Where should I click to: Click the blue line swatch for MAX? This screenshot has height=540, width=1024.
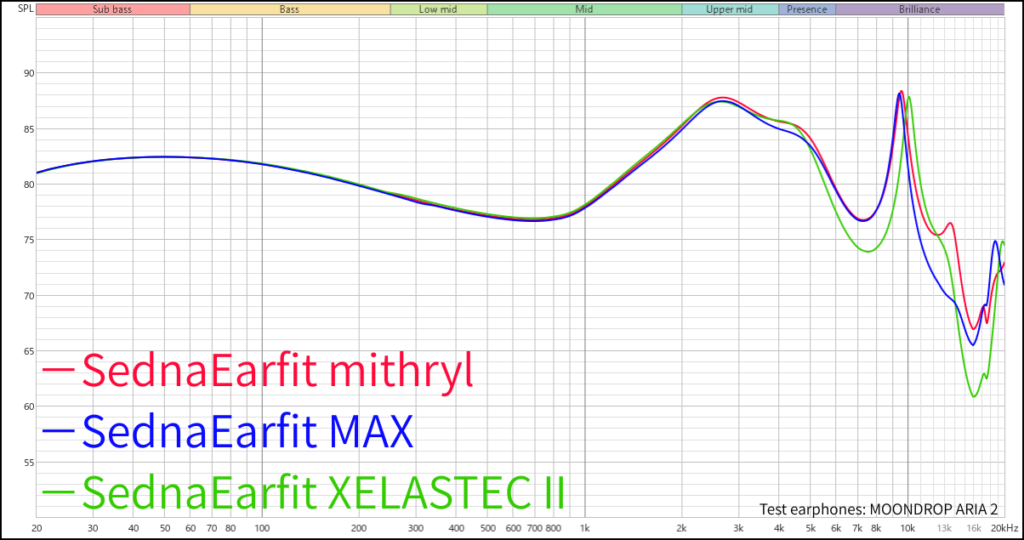pyautogui.click(x=59, y=432)
